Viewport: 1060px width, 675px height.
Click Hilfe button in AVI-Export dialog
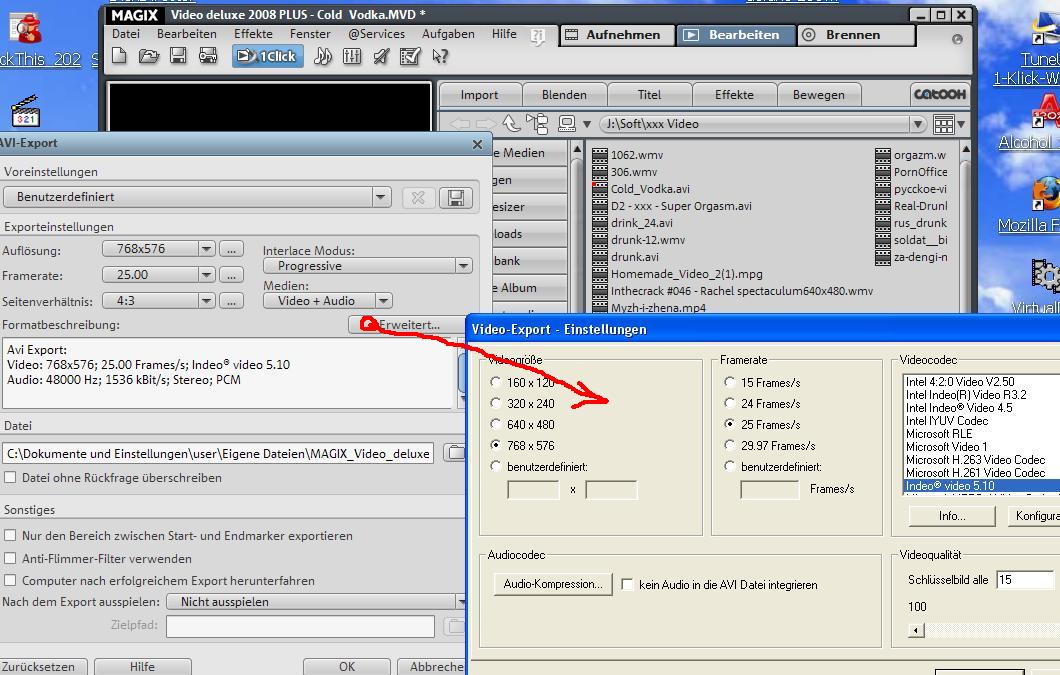tap(142, 666)
